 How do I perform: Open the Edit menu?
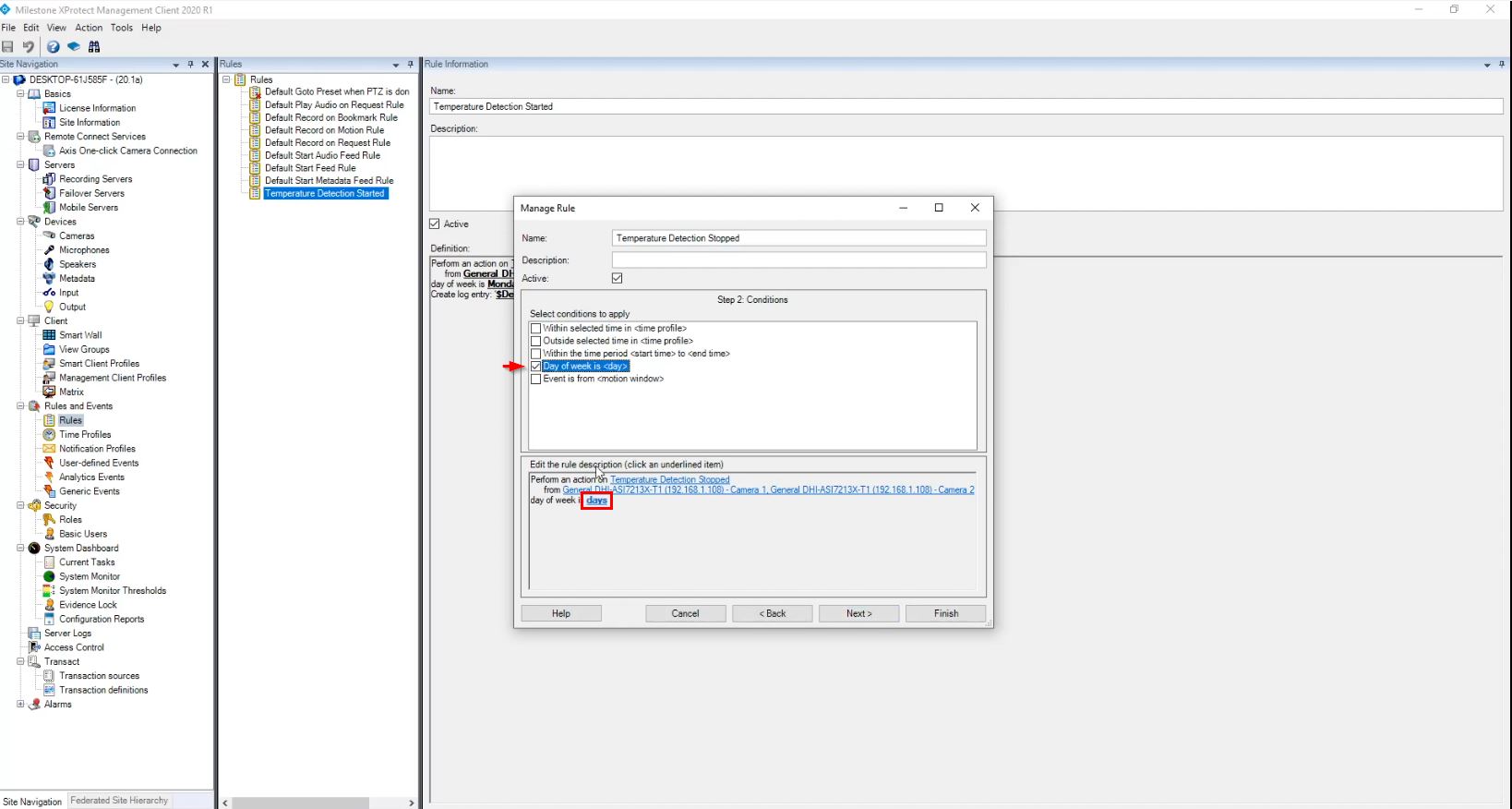click(31, 28)
